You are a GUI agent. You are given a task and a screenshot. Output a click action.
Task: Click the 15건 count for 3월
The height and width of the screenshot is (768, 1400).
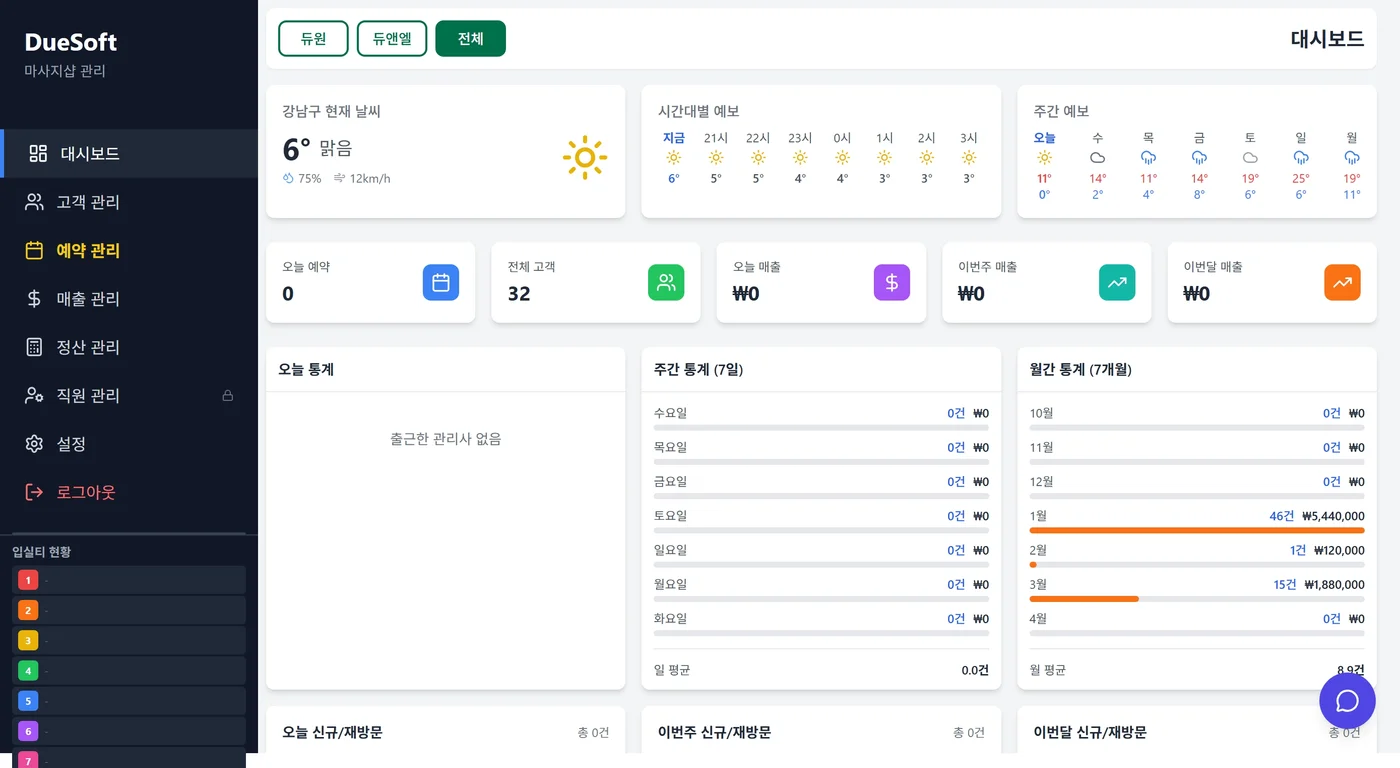click(1285, 585)
